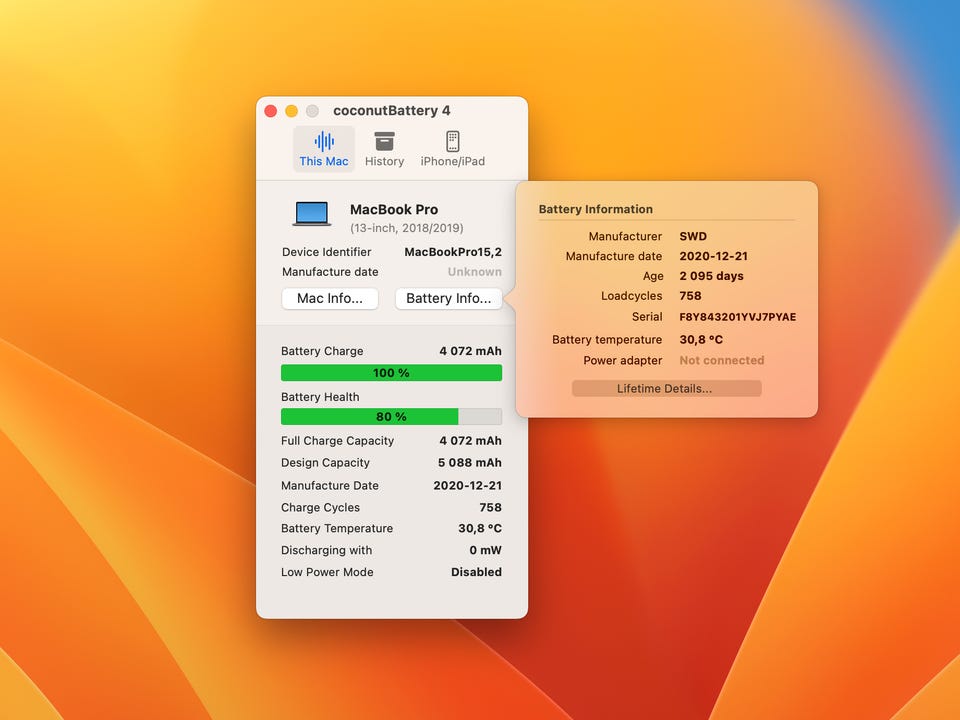This screenshot has height=720, width=960.
Task: Click the Charge Cycles value 758
Action: [x=490, y=508]
